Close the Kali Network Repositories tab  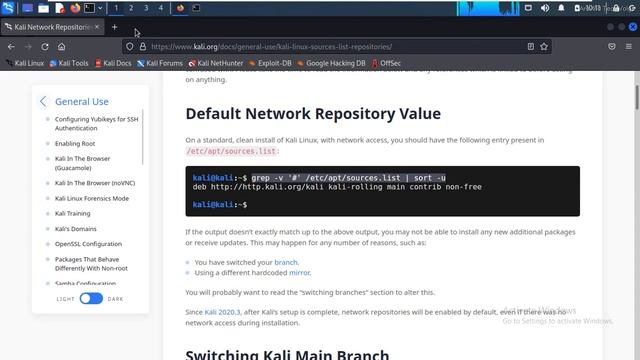point(97,27)
